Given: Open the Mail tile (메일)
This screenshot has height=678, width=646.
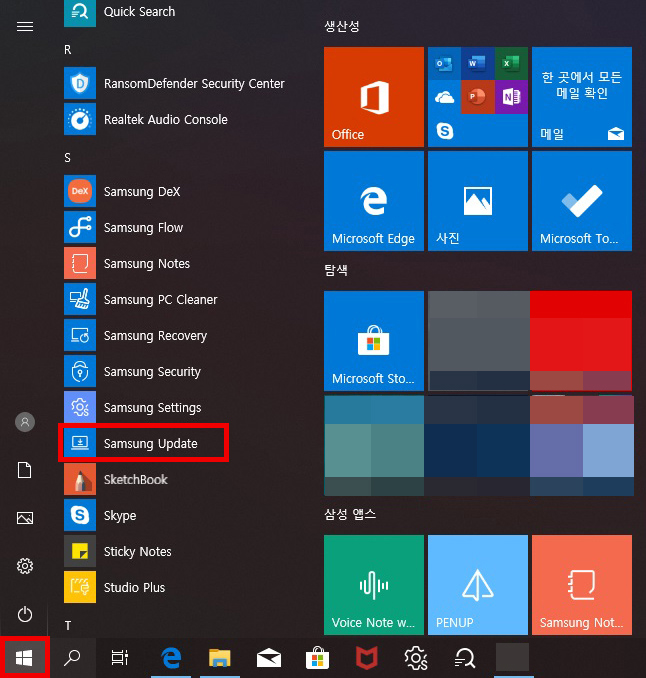Looking at the screenshot, I should click(582, 97).
